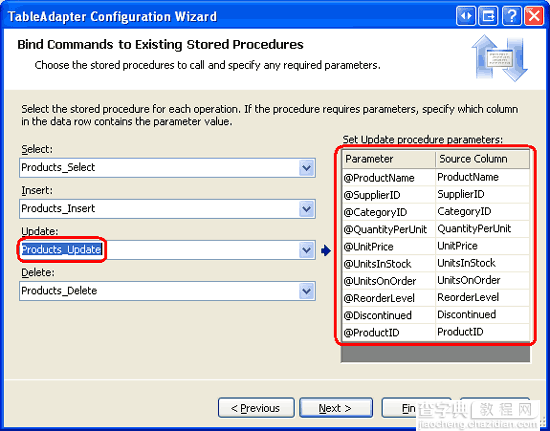Select the Source Column header
Screen dimensions: 550x431
click(482, 159)
